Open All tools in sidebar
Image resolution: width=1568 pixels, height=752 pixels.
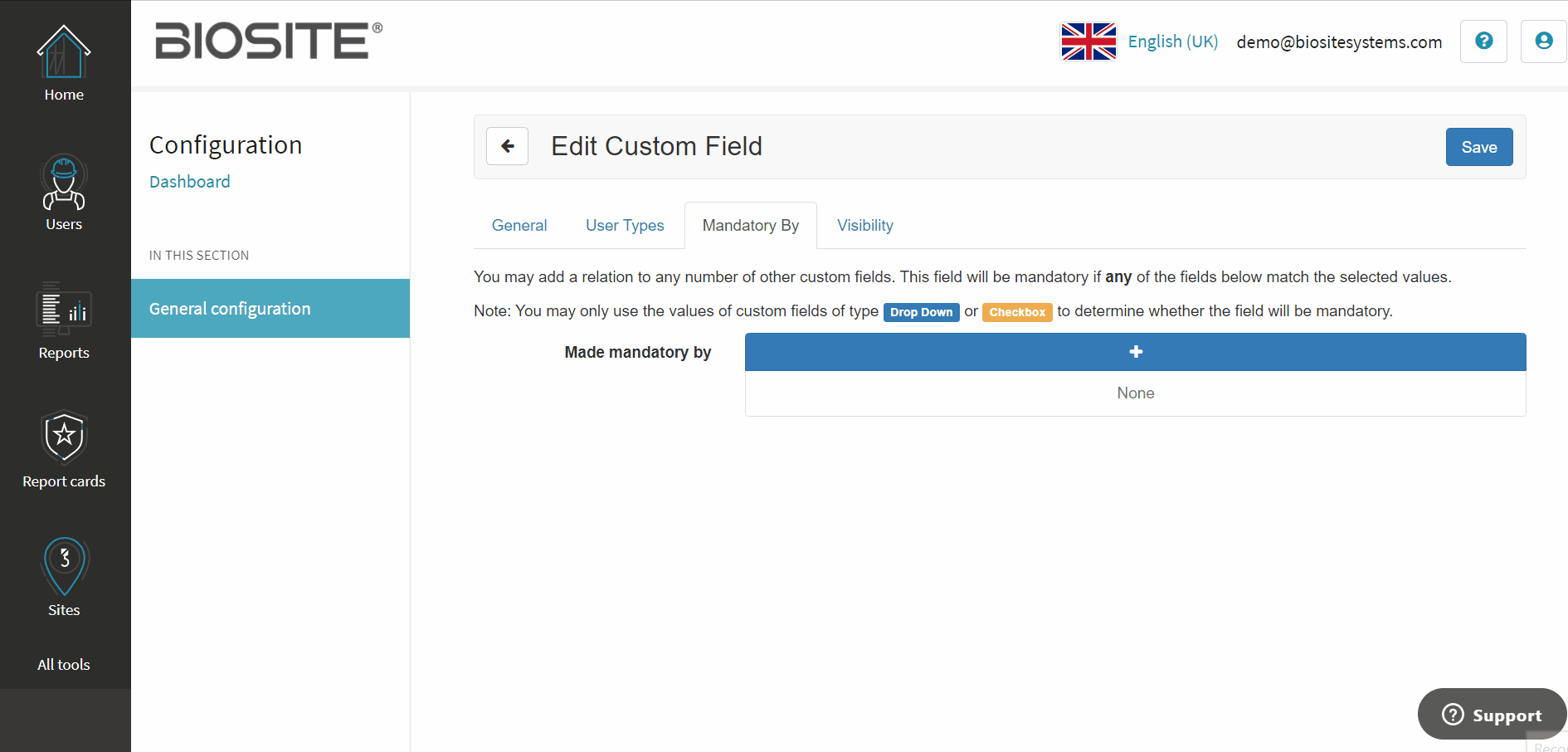[x=64, y=665]
